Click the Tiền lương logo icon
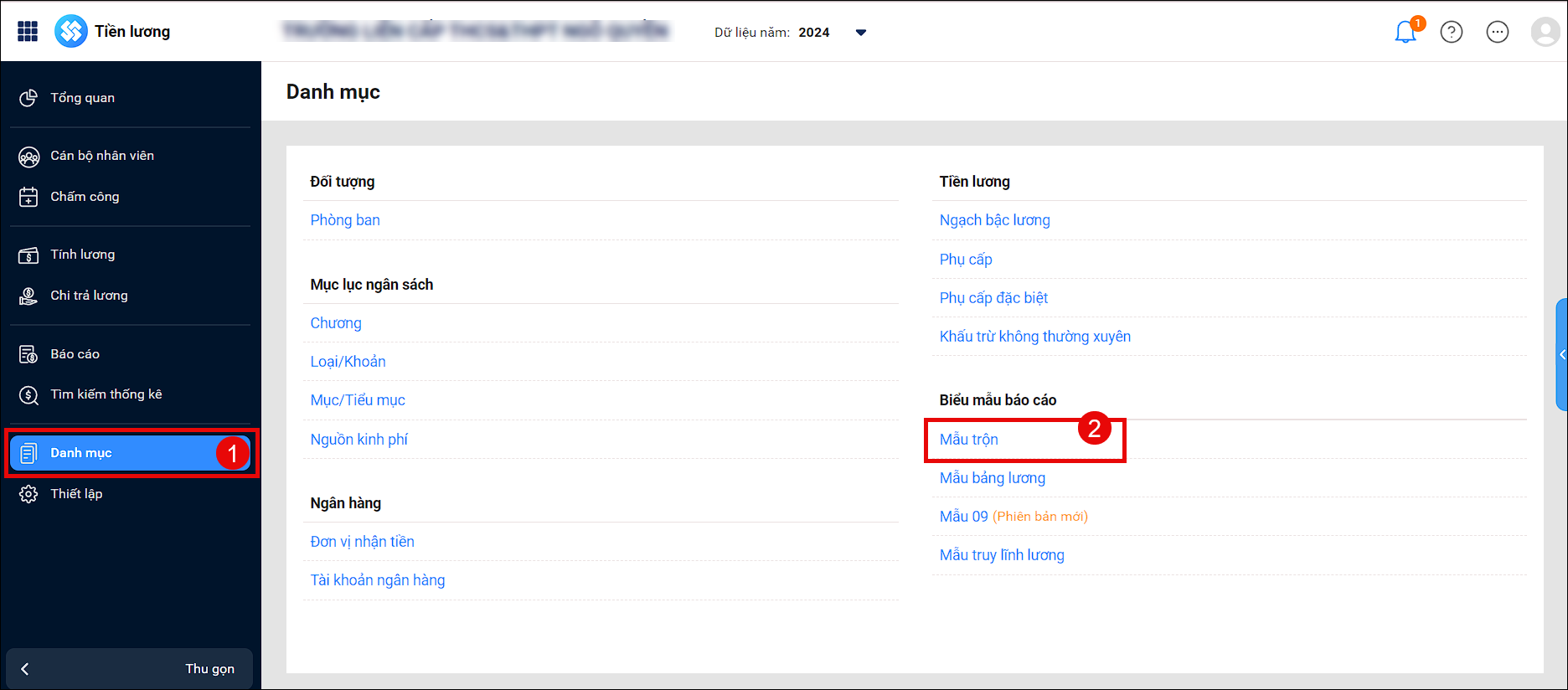 pos(71,31)
